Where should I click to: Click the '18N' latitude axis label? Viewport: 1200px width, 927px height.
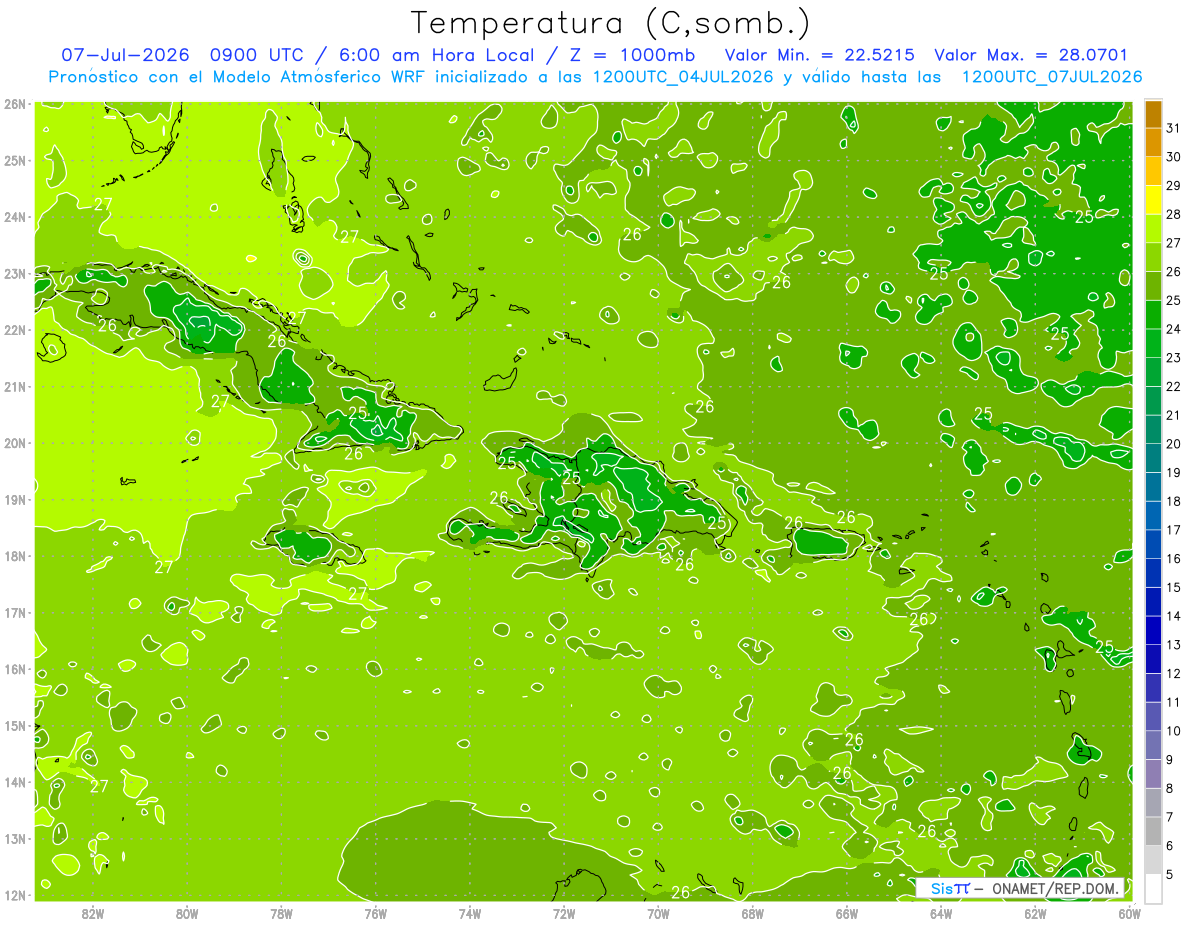point(14,555)
